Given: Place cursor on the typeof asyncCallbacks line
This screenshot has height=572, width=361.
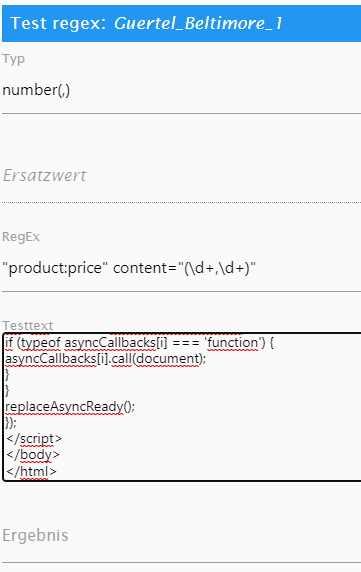Looking at the screenshot, I should [139, 343].
